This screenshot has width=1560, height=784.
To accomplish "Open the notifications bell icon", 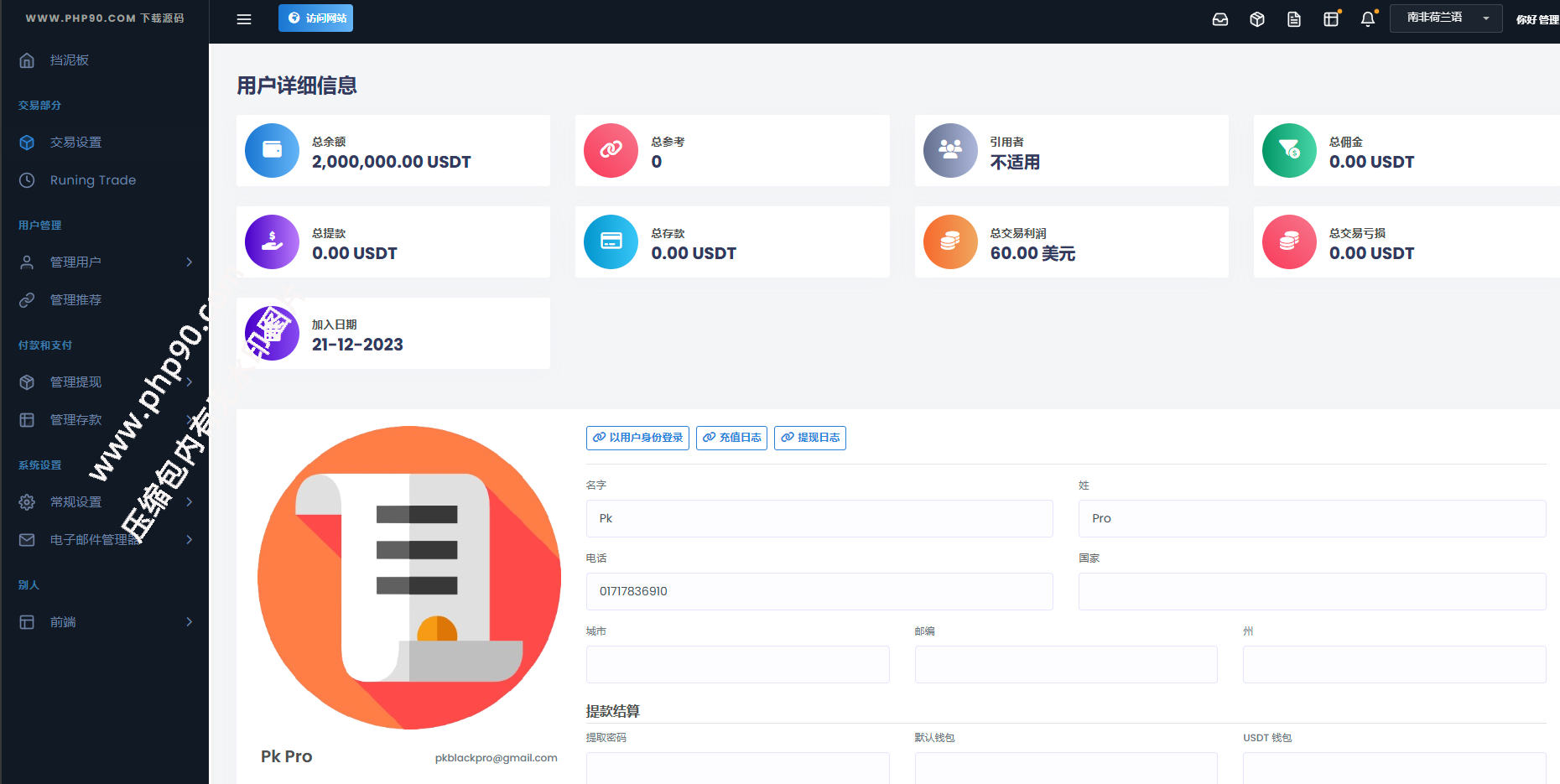I will coord(1367,19).
